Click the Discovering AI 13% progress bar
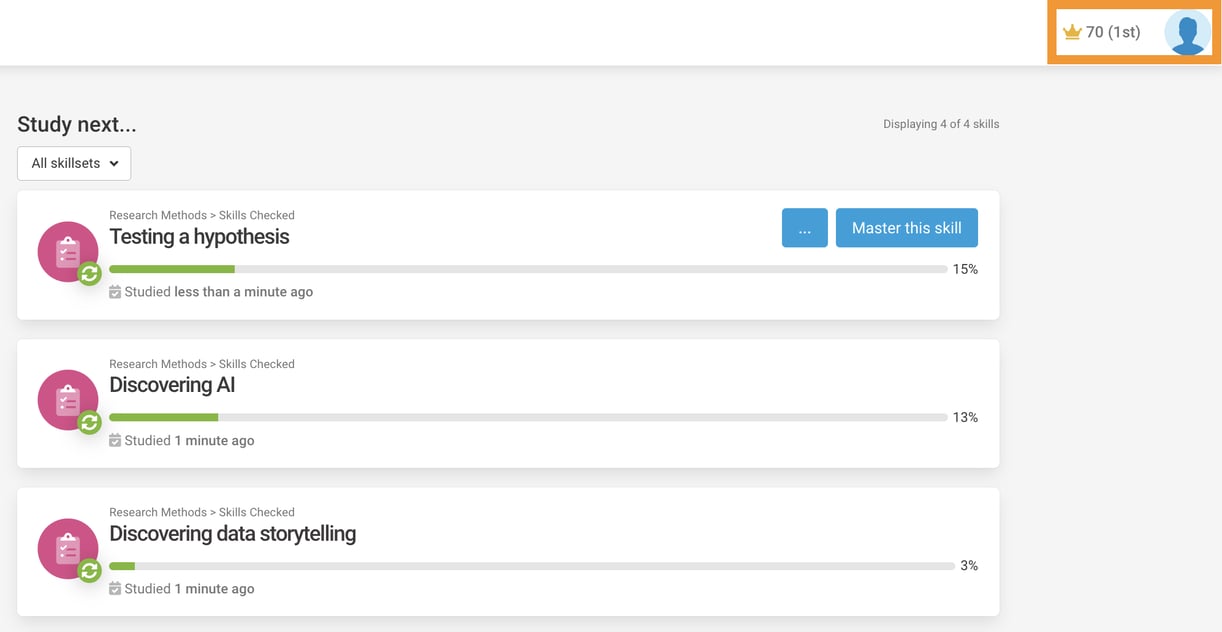The height and width of the screenshot is (632, 1222). [x=528, y=417]
